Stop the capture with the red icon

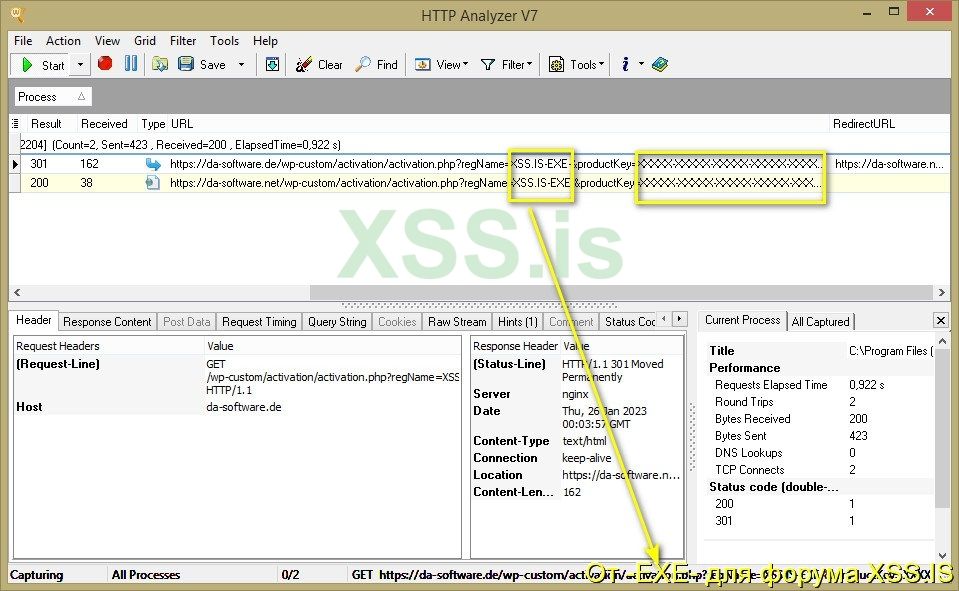tap(104, 64)
